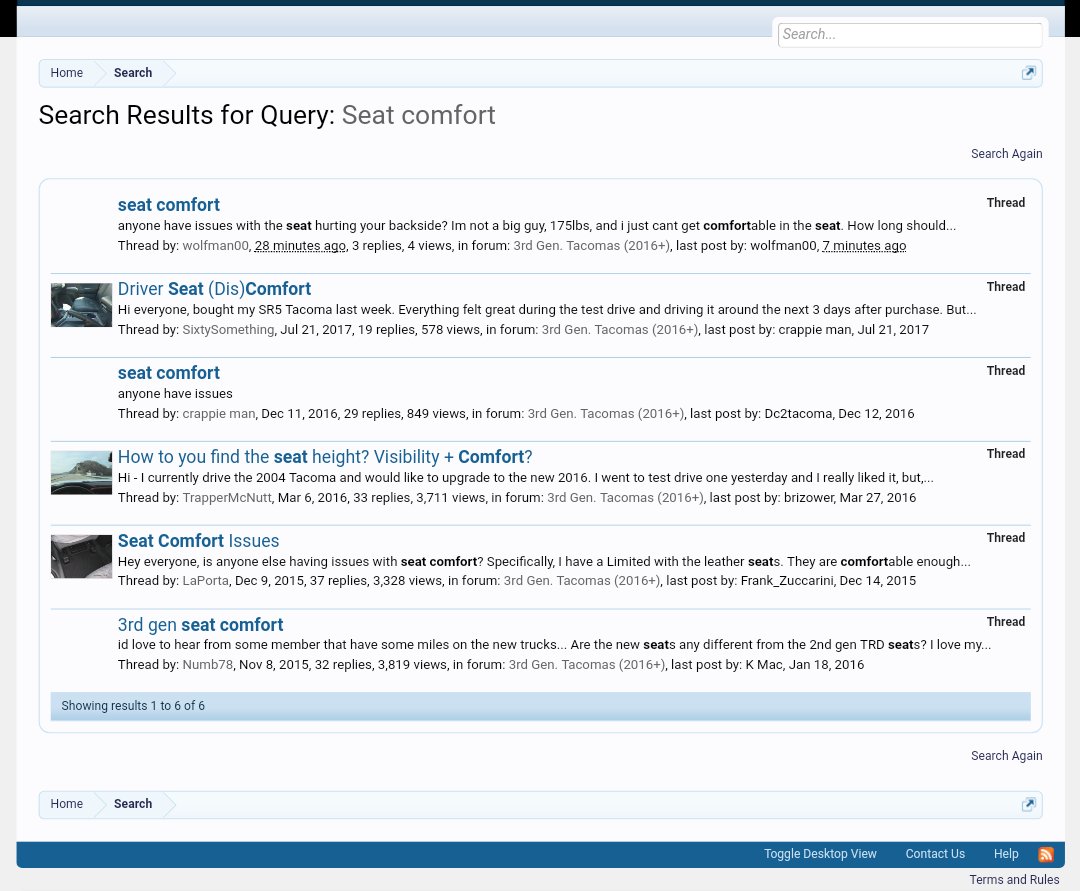Viewport: 1080px width, 891px height.
Task: Open the seat comfort thread by crappie man
Action: 169,373
